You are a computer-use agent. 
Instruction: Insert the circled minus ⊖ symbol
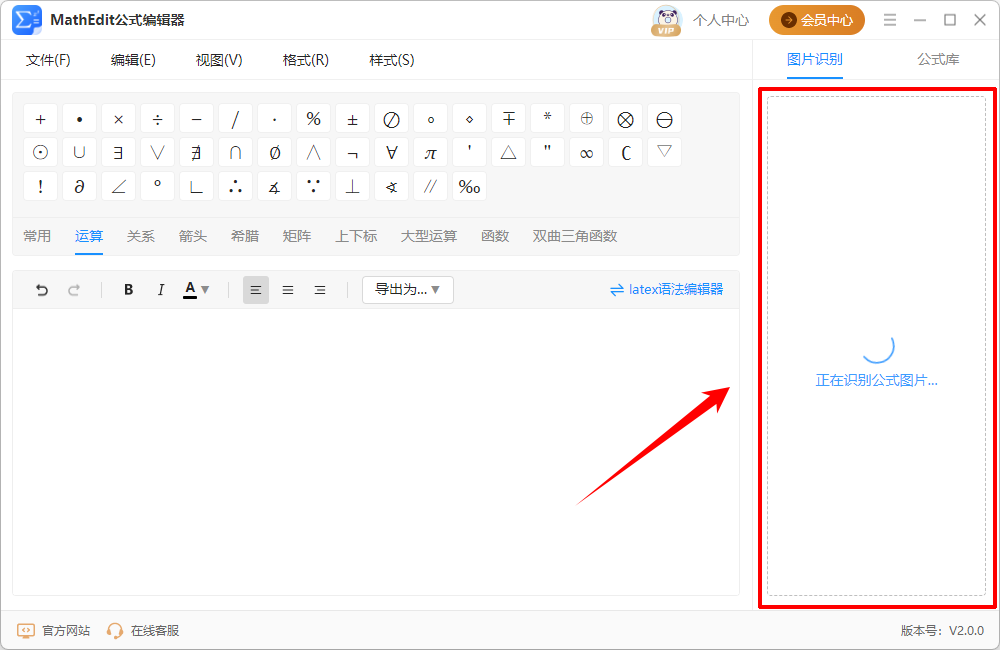[x=665, y=119]
